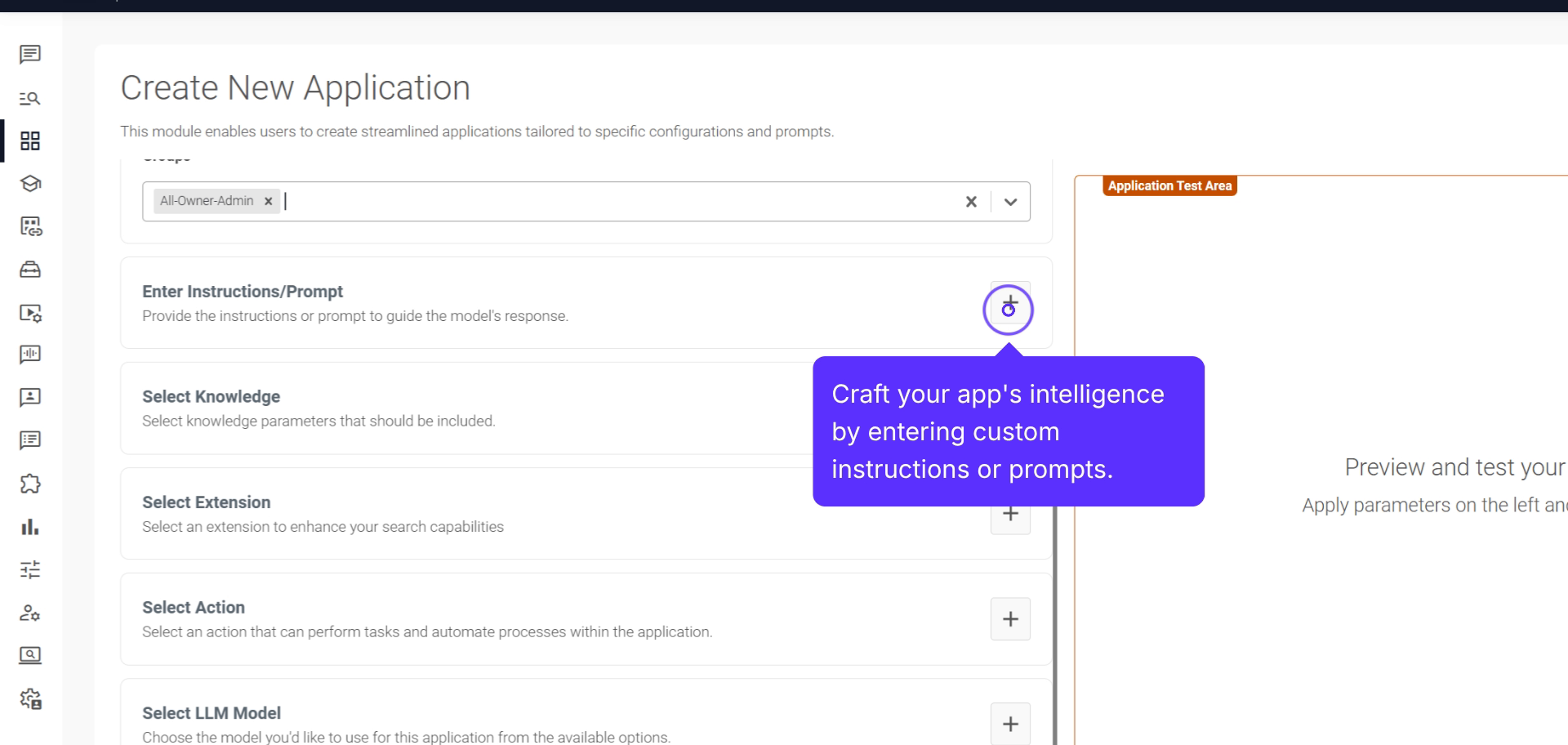Select the graduation cap sidebar icon
1568x745 pixels.
(30, 184)
